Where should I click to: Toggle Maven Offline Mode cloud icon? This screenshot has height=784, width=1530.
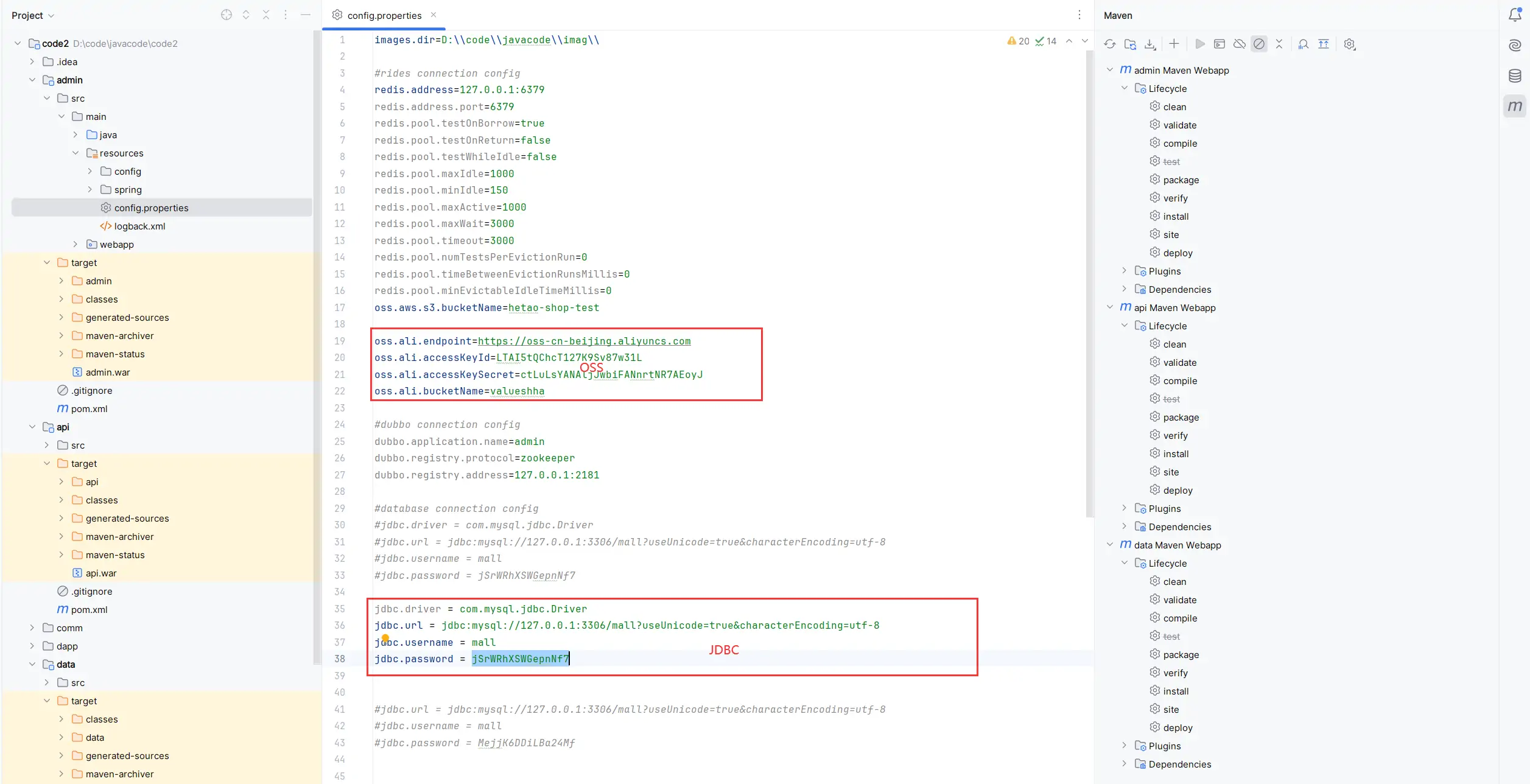(1240, 44)
